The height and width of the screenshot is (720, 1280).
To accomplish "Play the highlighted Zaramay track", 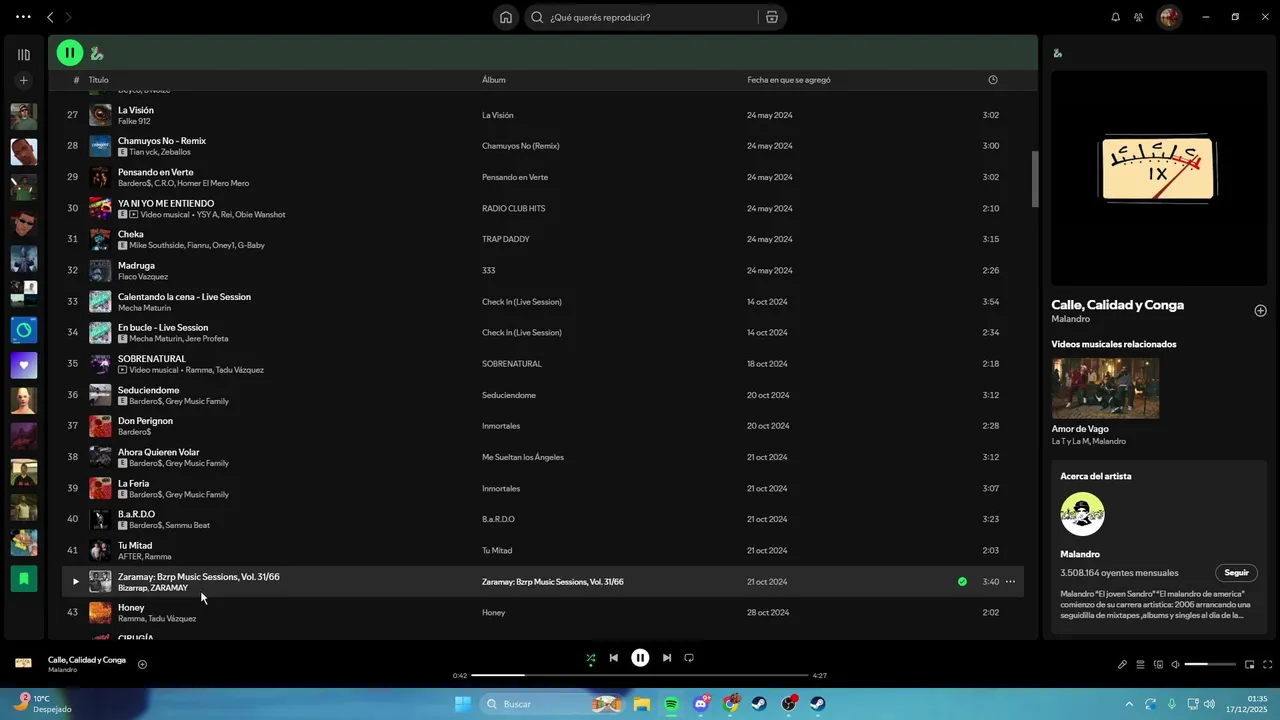I will [x=75, y=582].
